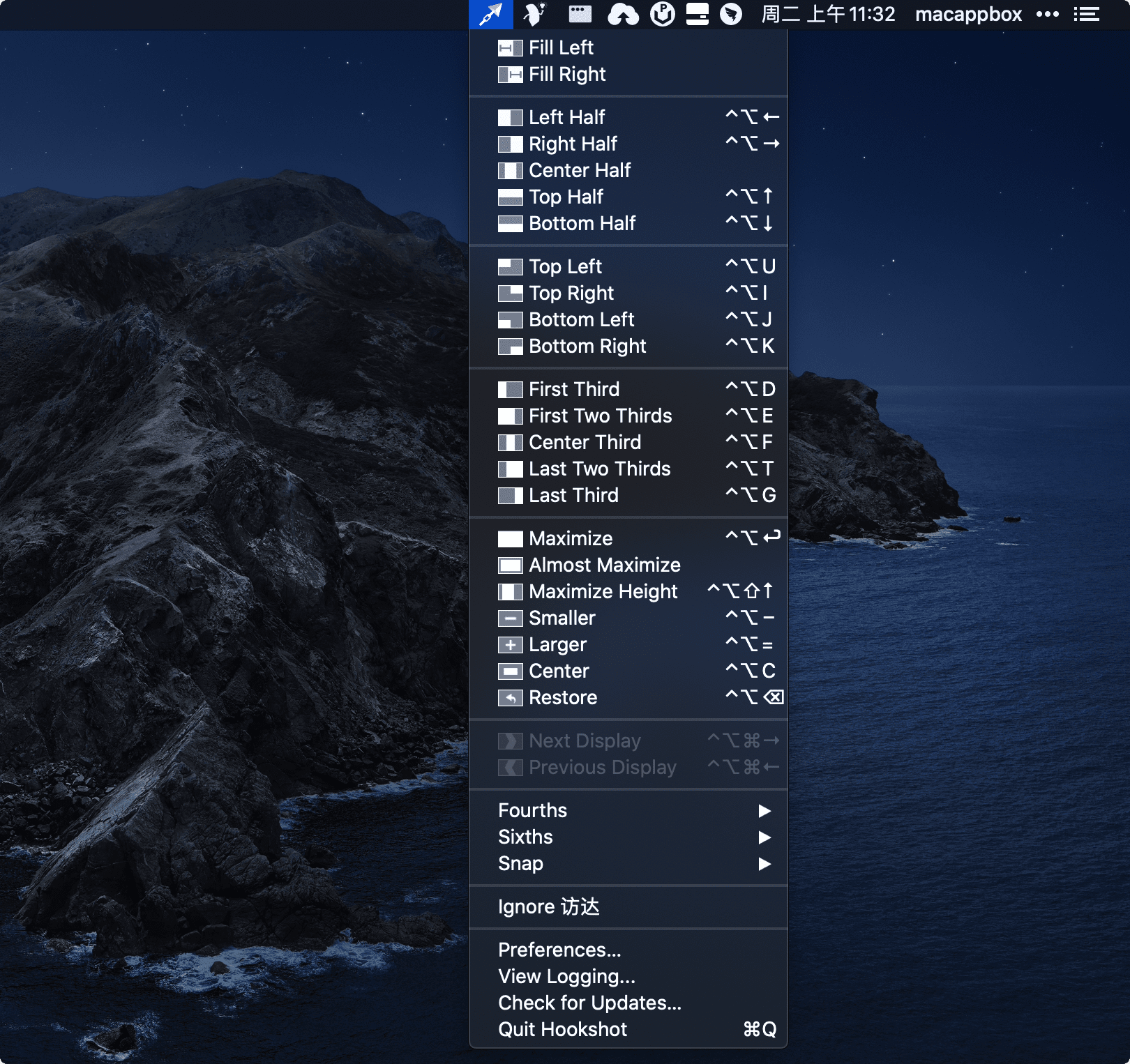Click the Top Half layout icon
Screen dimensions: 1130x1064
(x=510, y=197)
